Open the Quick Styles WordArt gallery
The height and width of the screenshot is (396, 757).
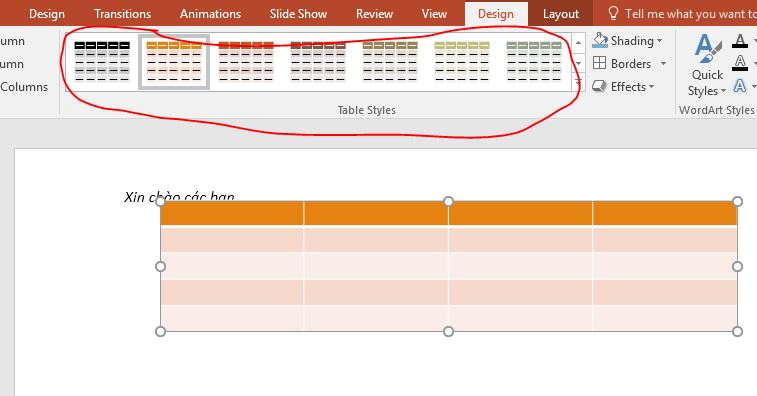[x=707, y=65]
